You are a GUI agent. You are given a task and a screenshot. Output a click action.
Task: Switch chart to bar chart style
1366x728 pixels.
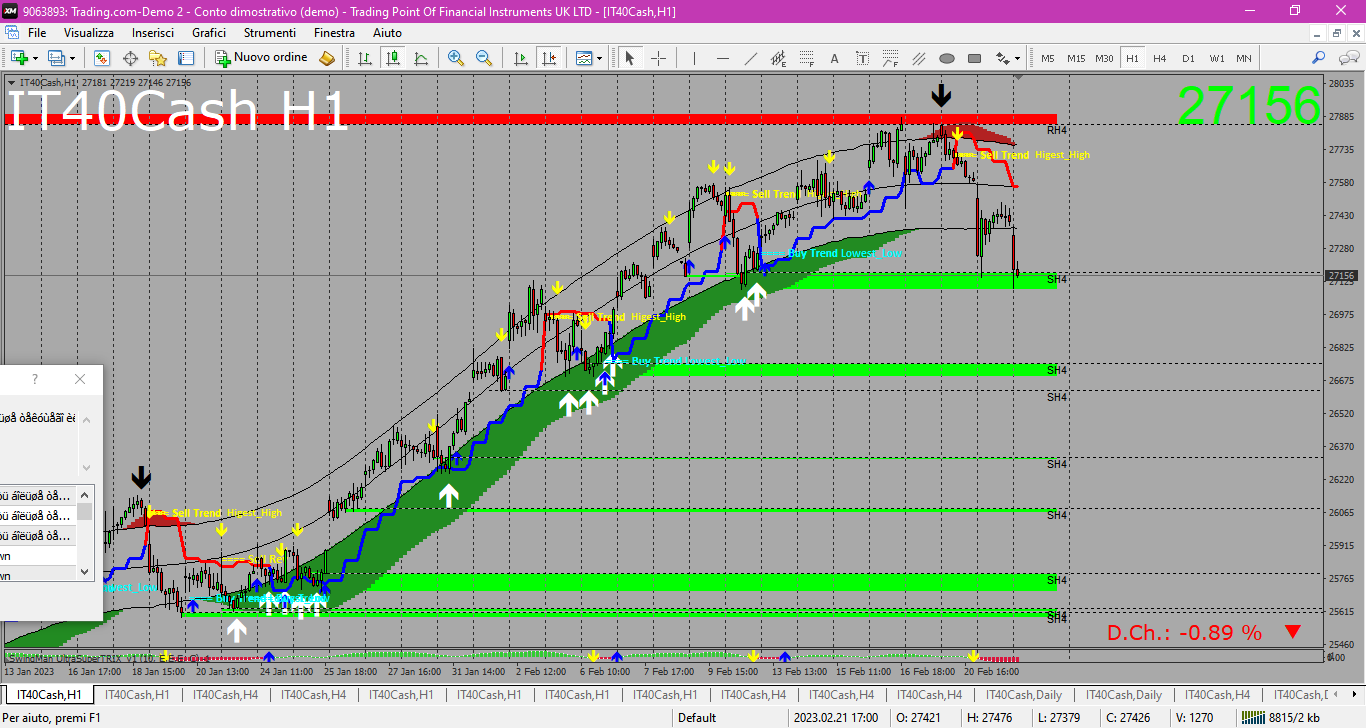point(366,58)
